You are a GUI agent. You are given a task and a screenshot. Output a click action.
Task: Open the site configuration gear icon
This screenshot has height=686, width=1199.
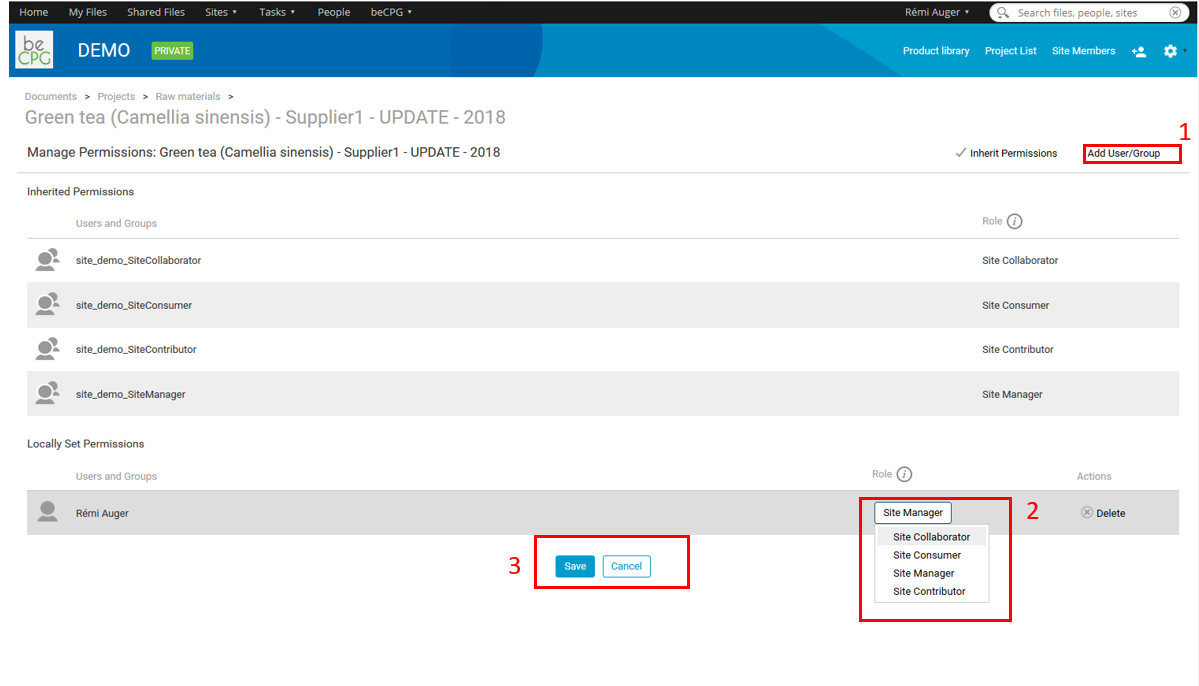(x=1171, y=51)
